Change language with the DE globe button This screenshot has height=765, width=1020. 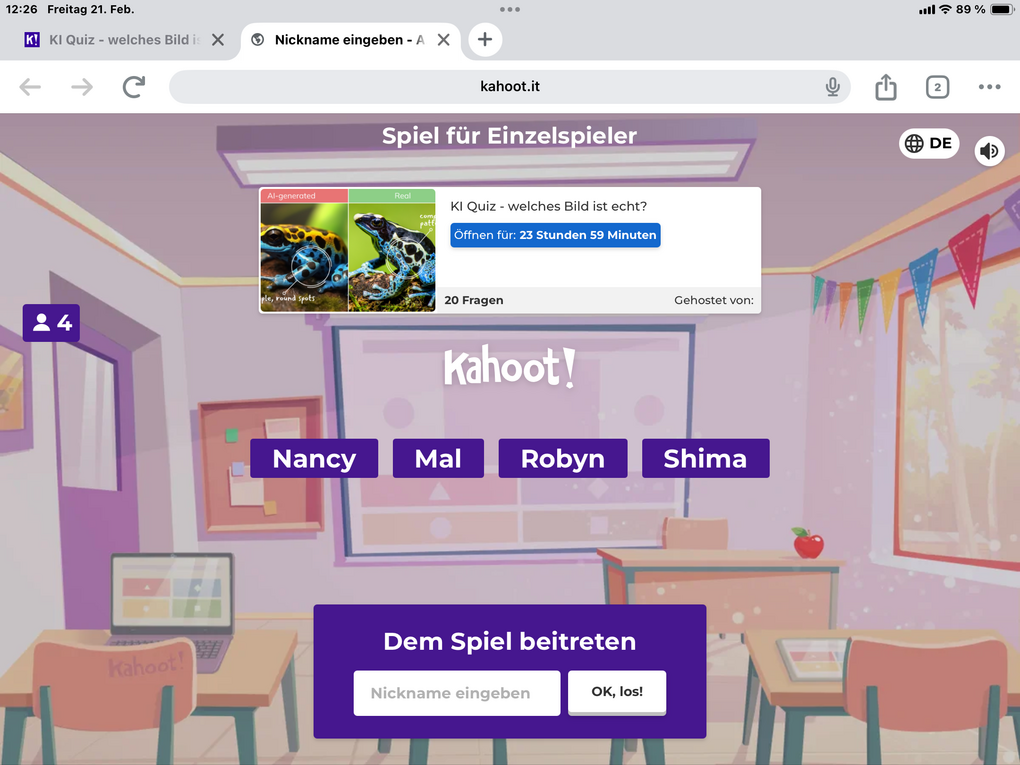[929, 143]
